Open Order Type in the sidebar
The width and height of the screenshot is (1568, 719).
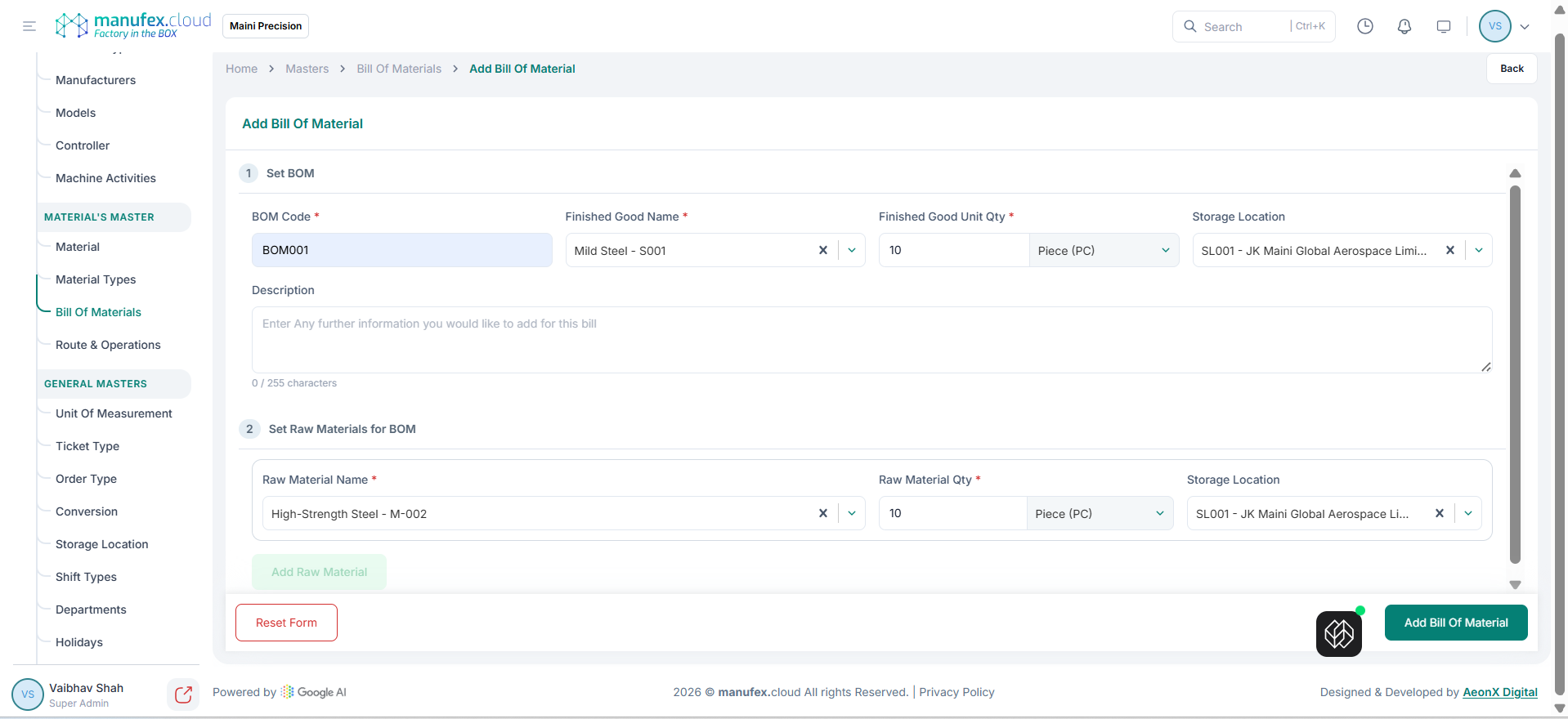click(86, 479)
